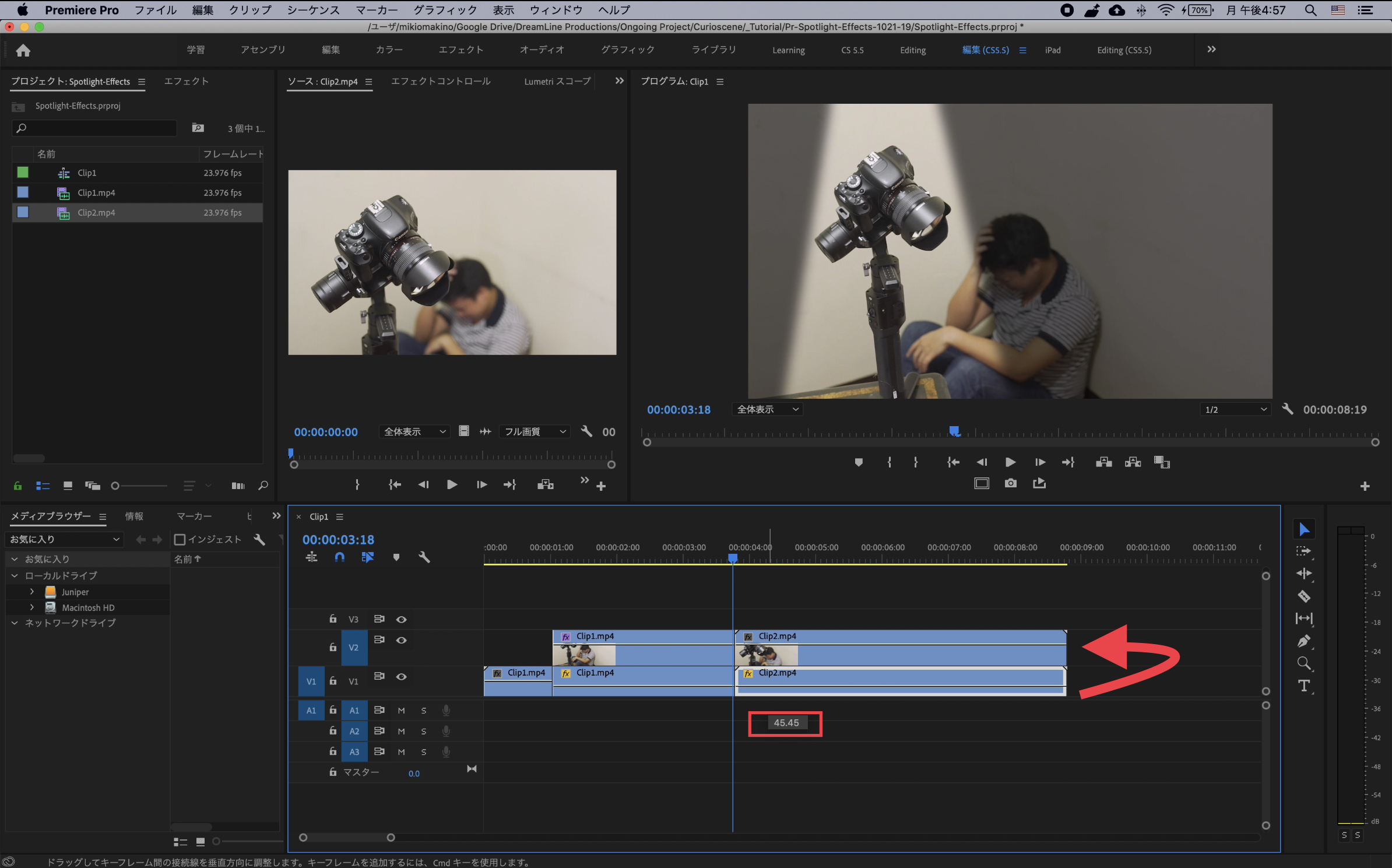The image size is (1392, 868).
Task: Hide track V2 using its eye icon
Action: (401, 640)
